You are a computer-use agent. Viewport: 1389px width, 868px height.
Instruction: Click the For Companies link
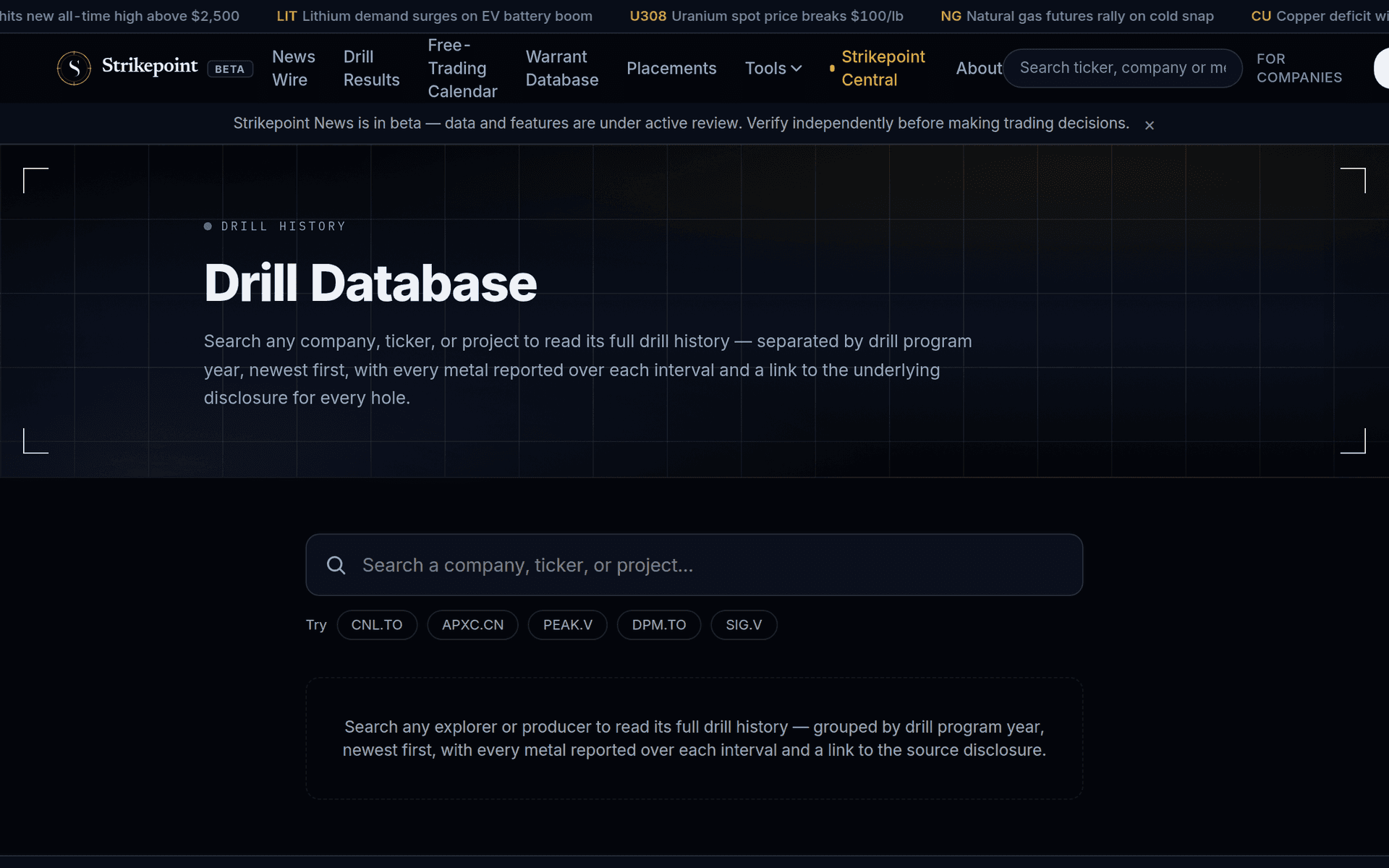(x=1299, y=68)
